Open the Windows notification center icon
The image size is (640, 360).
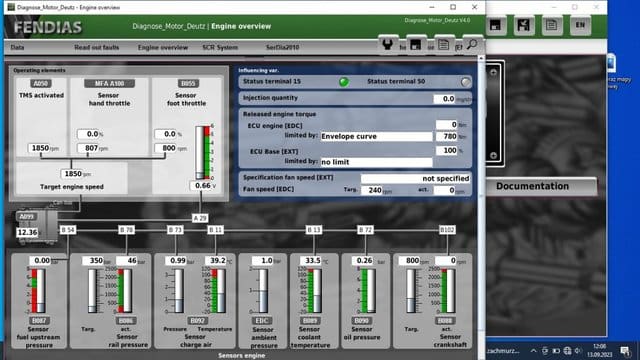tap(624, 351)
